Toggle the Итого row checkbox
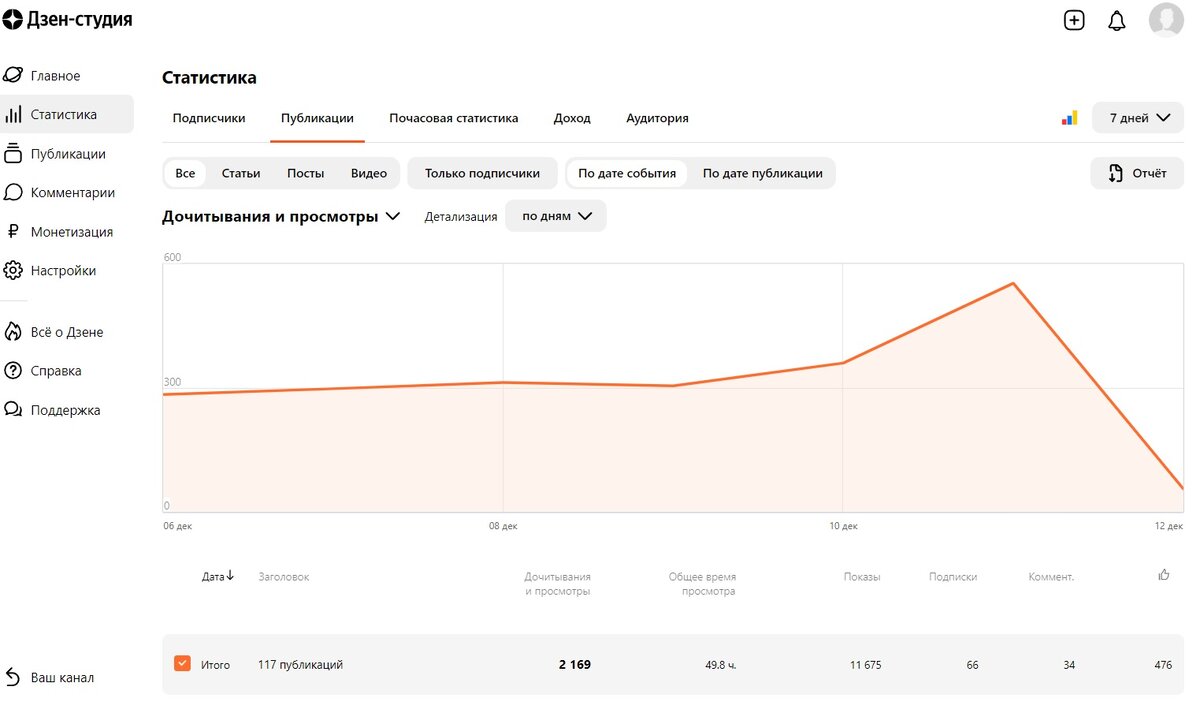1200x709 pixels. (182, 664)
